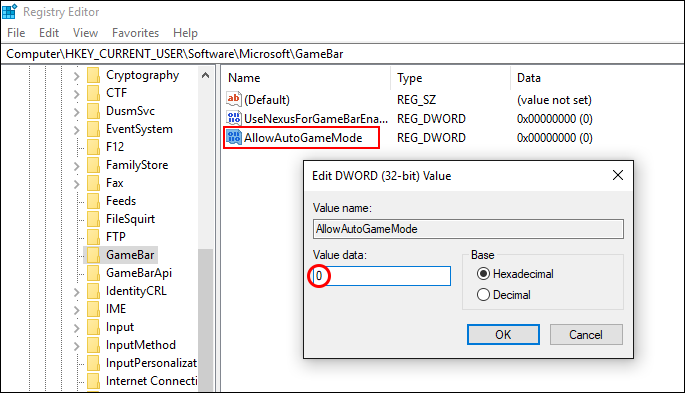Select the InputPersonalization folder icon
The image size is (685, 393).
click(x=93, y=363)
